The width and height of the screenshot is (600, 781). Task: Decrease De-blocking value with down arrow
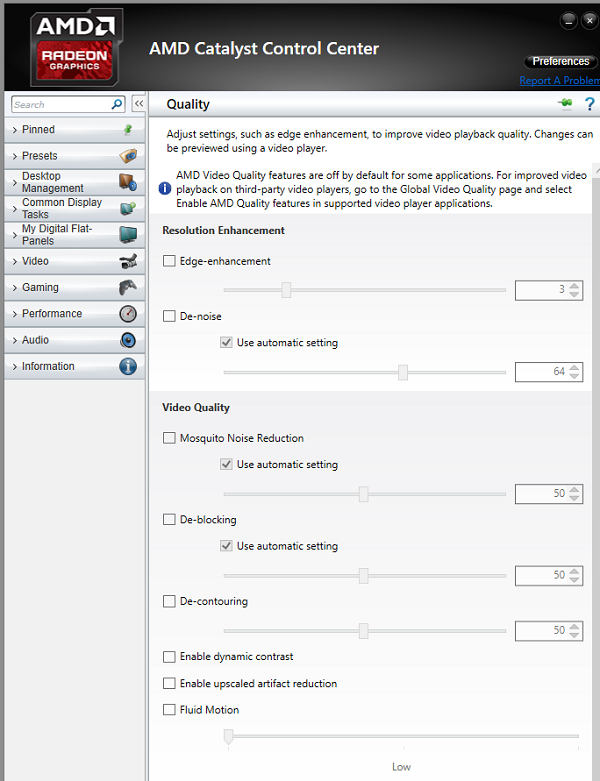575,580
